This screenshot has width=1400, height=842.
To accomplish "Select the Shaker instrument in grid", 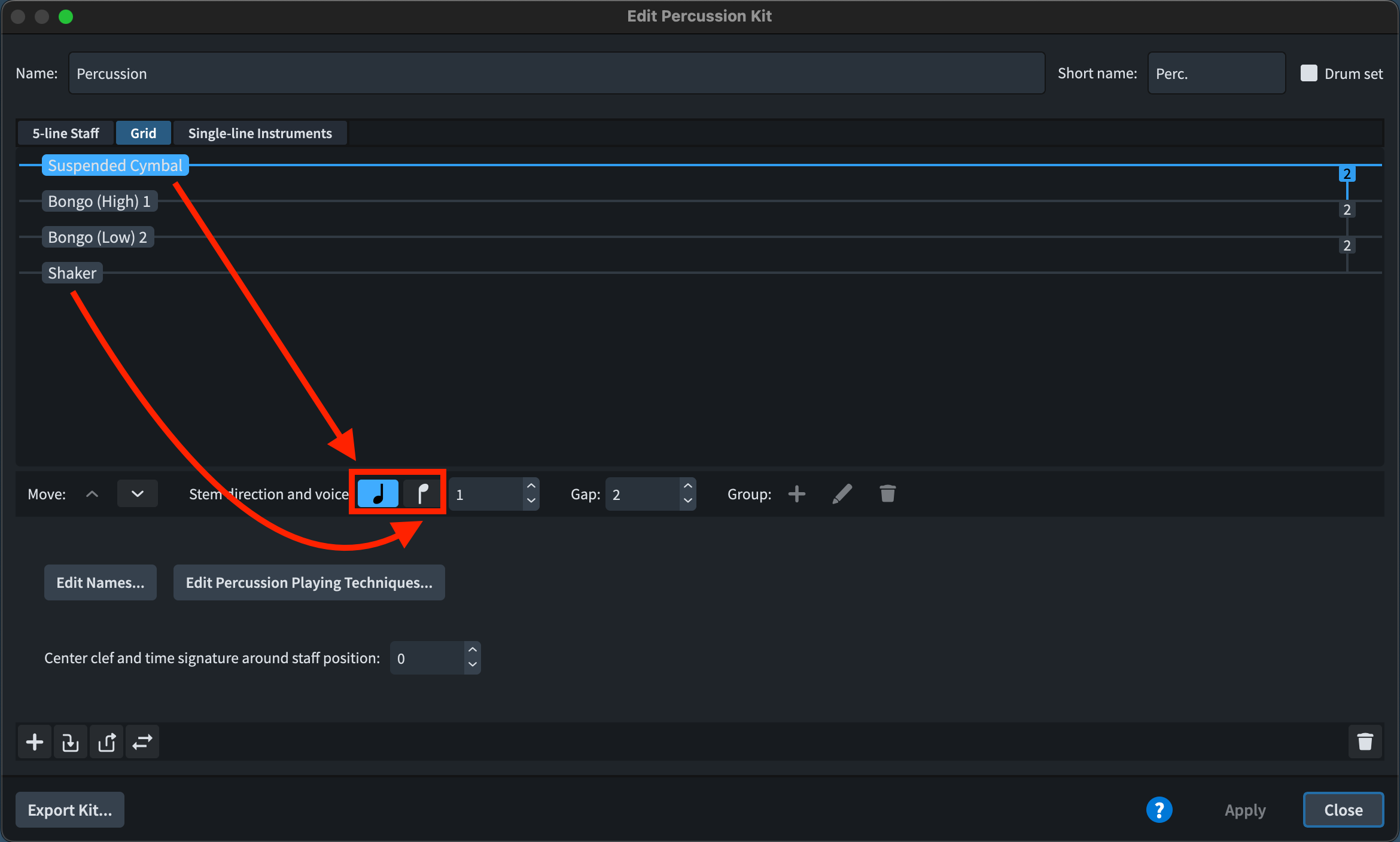I will click(x=72, y=273).
